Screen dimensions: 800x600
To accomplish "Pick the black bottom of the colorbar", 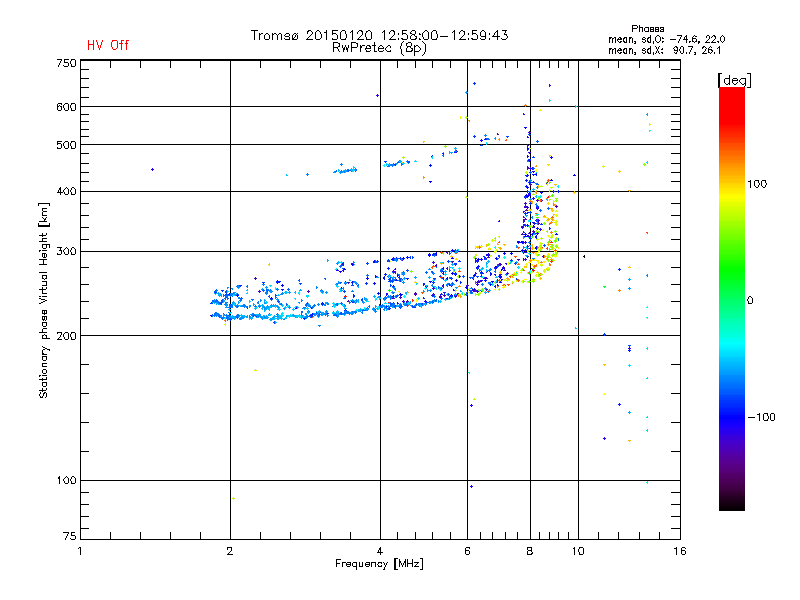I will tap(731, 505).
